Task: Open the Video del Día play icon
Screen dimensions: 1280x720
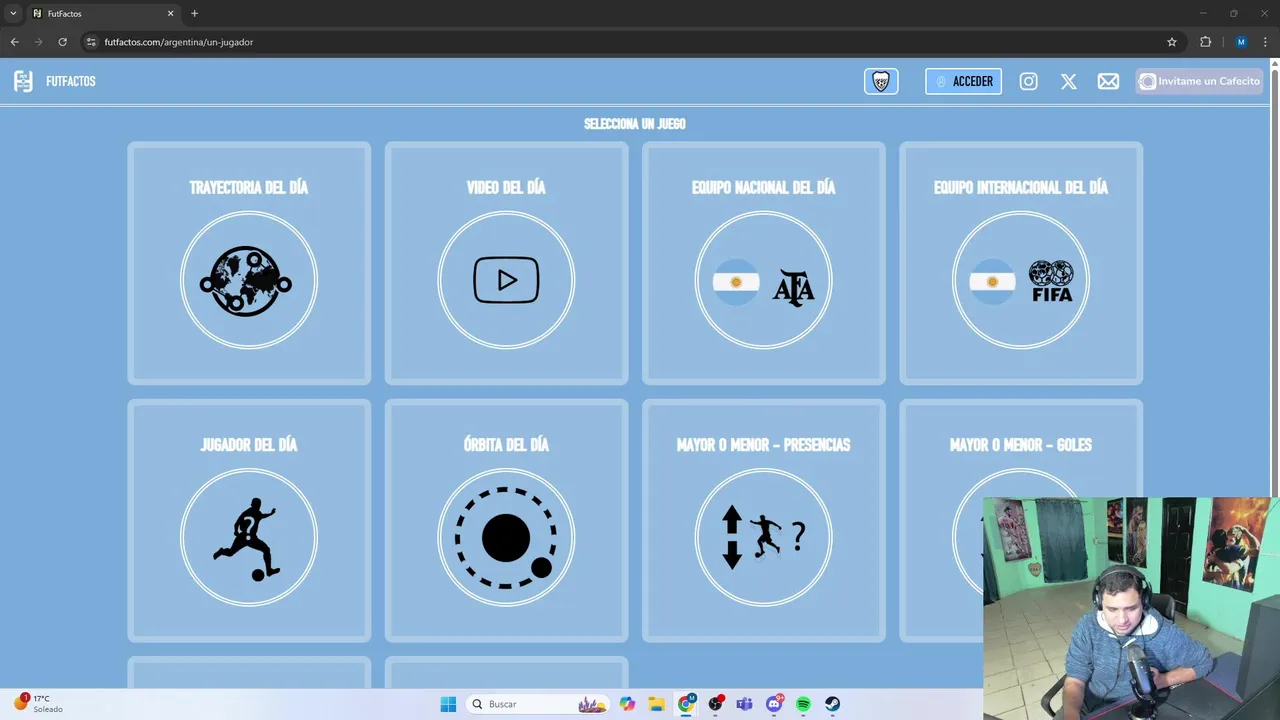Action: pyautogui.click(x=506, y=280)
